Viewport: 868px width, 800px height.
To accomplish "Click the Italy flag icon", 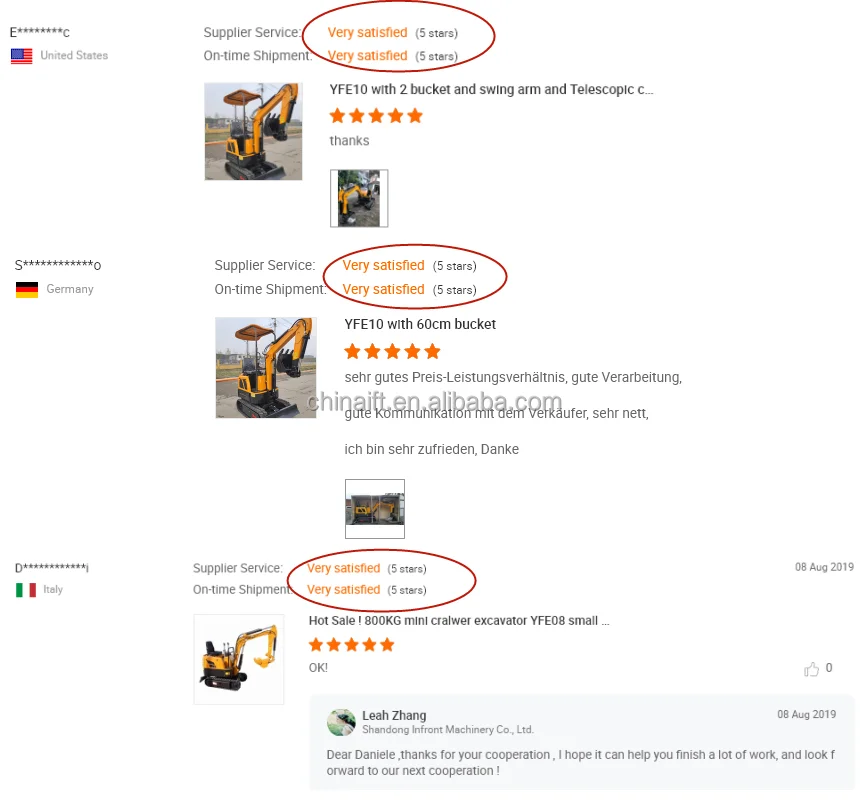I will click(26, 590).
